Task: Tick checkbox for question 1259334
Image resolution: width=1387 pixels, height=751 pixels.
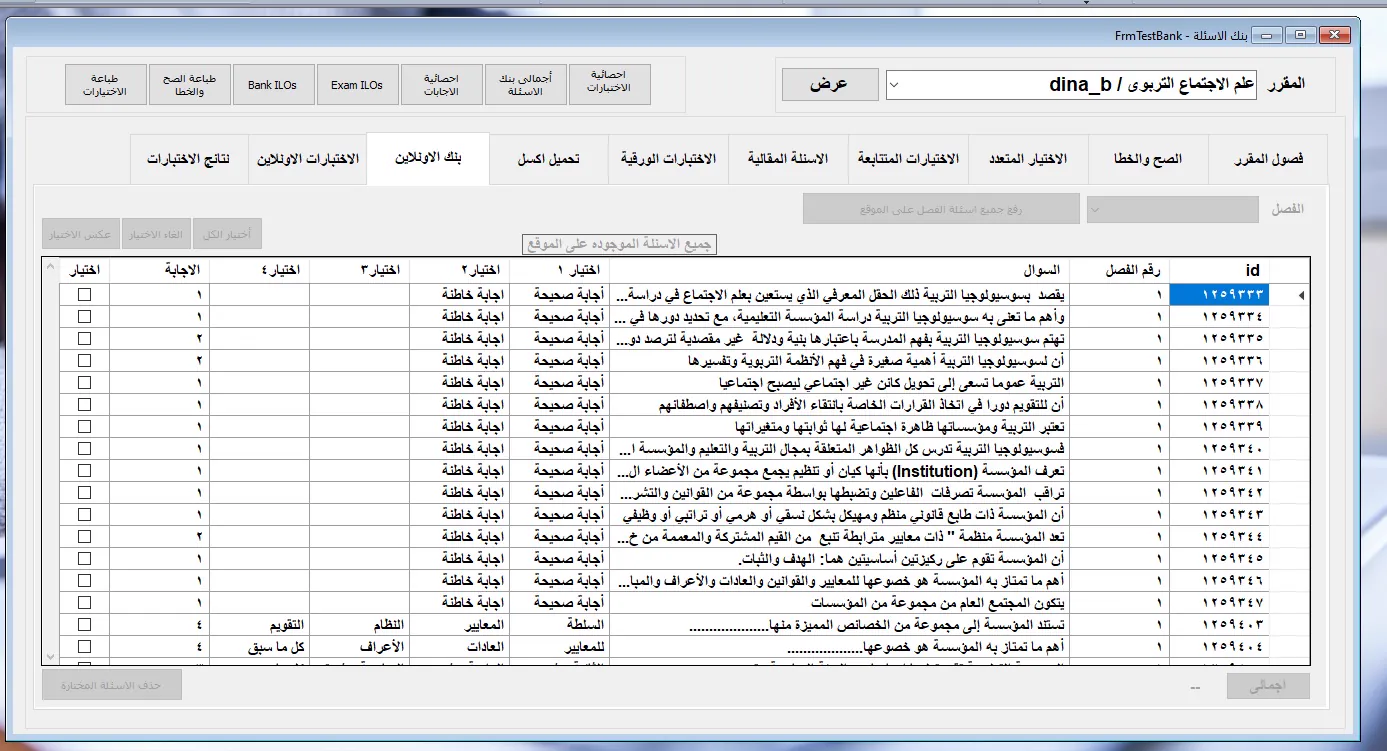Action: 84,317
